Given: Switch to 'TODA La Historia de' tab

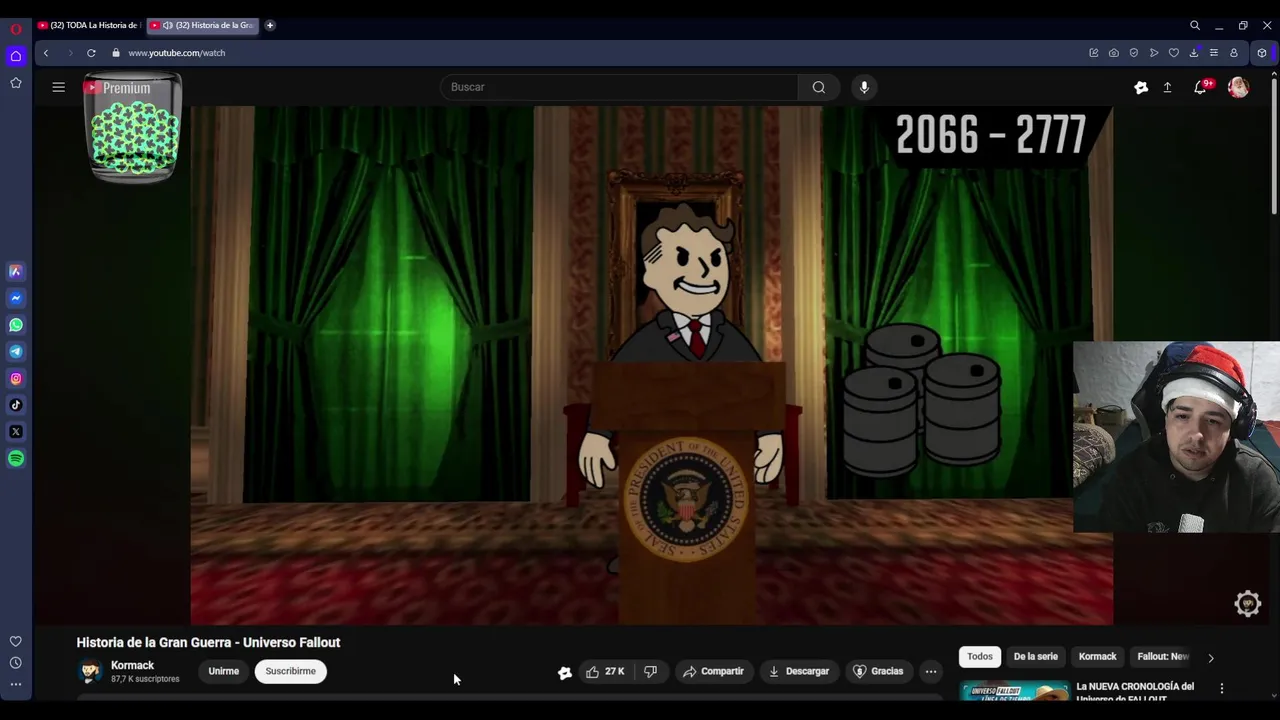Looking at the screenshot, I should 90,26.
